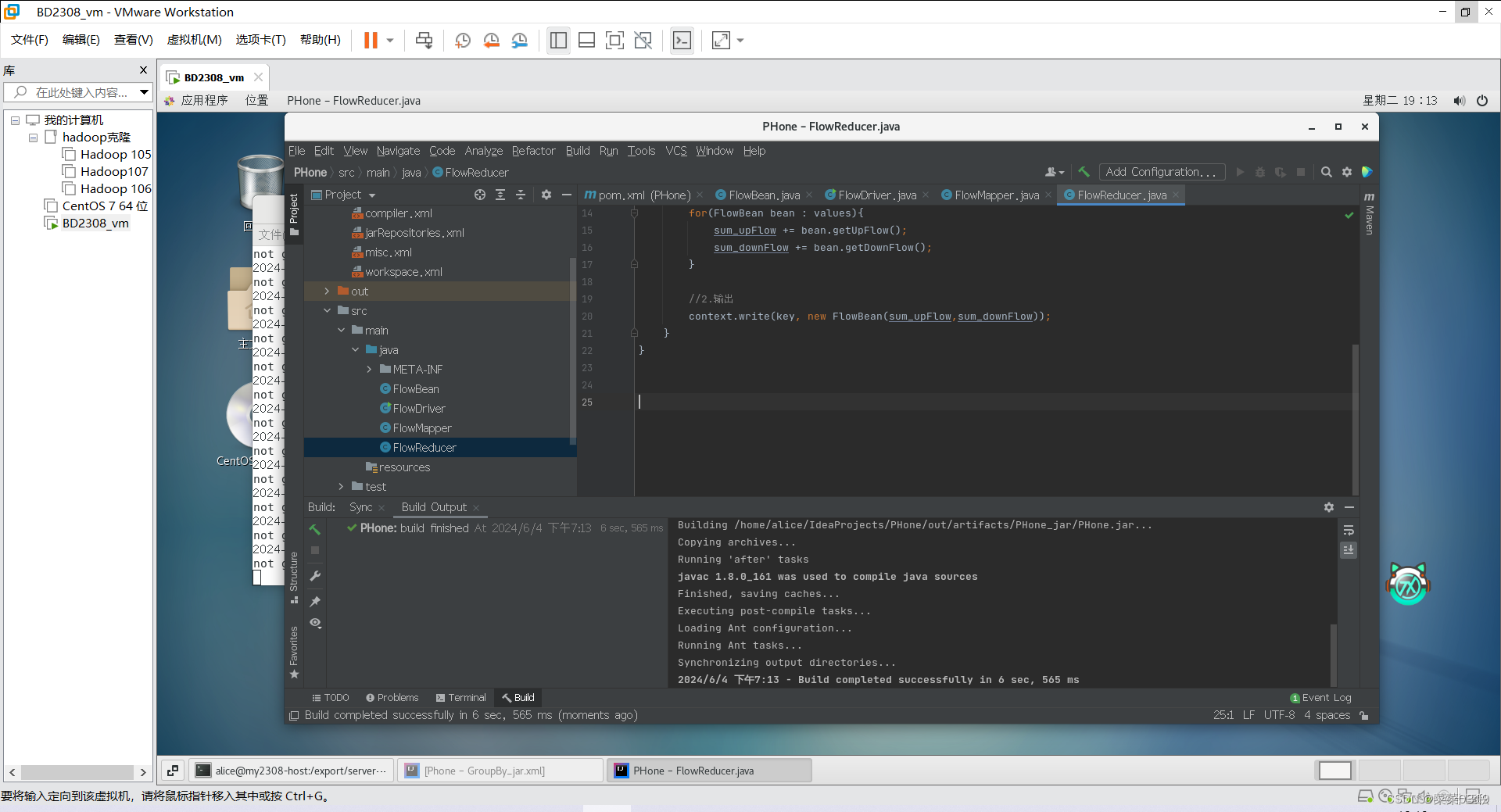Image resolution: width=1501 pixels, height=812 pixels.
Task: Open the Terminal tool window
Action: click(x=461, y=698)
